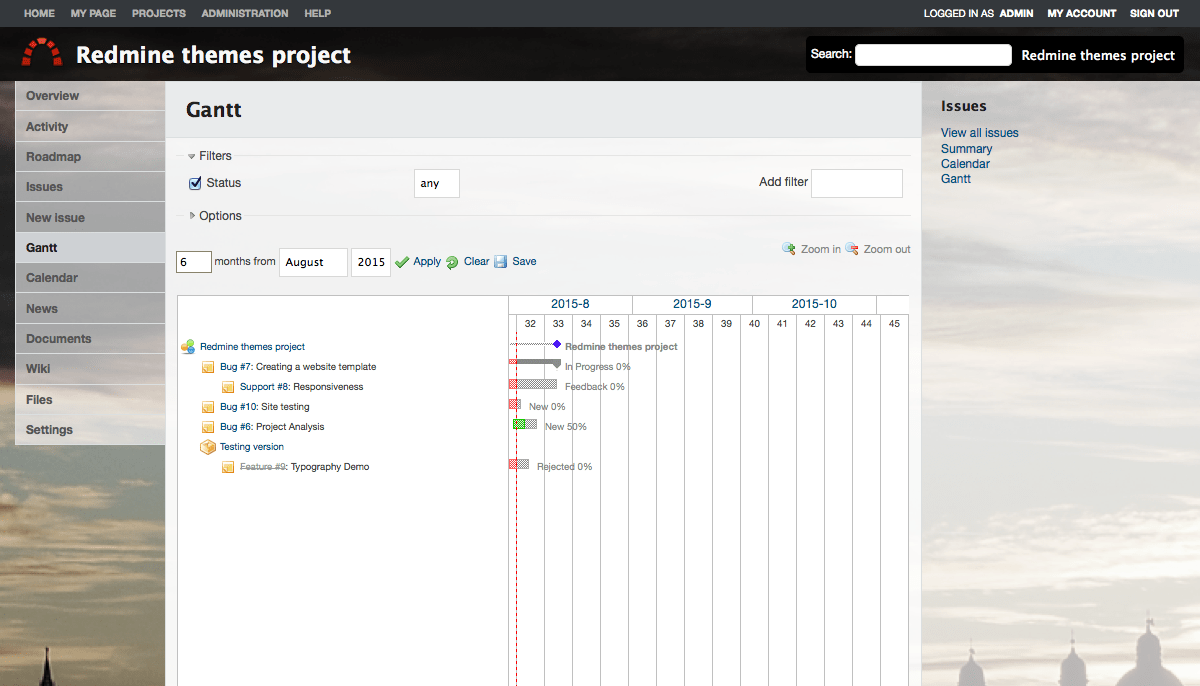
Task: Open Bug #6: Project Analysis issue
Action: 272,427
